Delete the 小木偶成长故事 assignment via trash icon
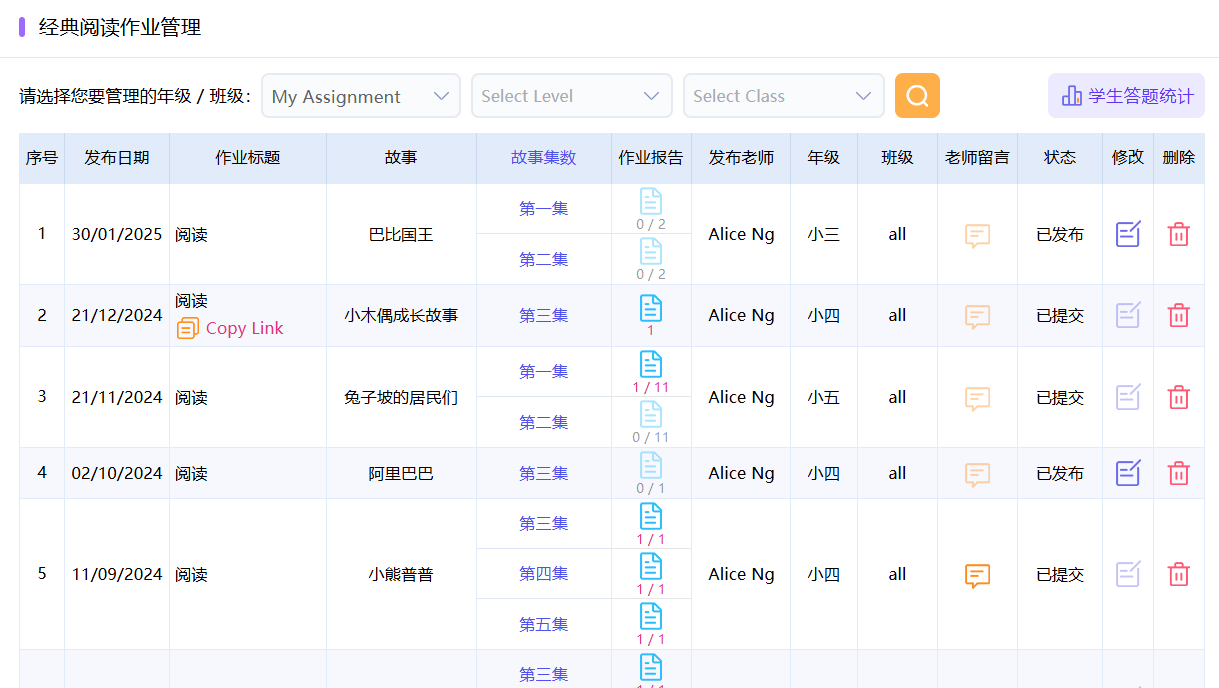Screen dimensions: 1219x688 pyautogui.click(x=1179, y=315)
